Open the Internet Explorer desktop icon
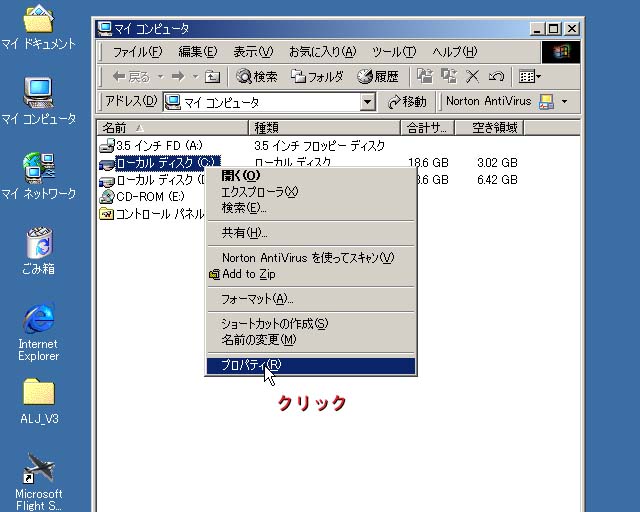640x512 pixels. pyautogui.click(x=38, y=331)
